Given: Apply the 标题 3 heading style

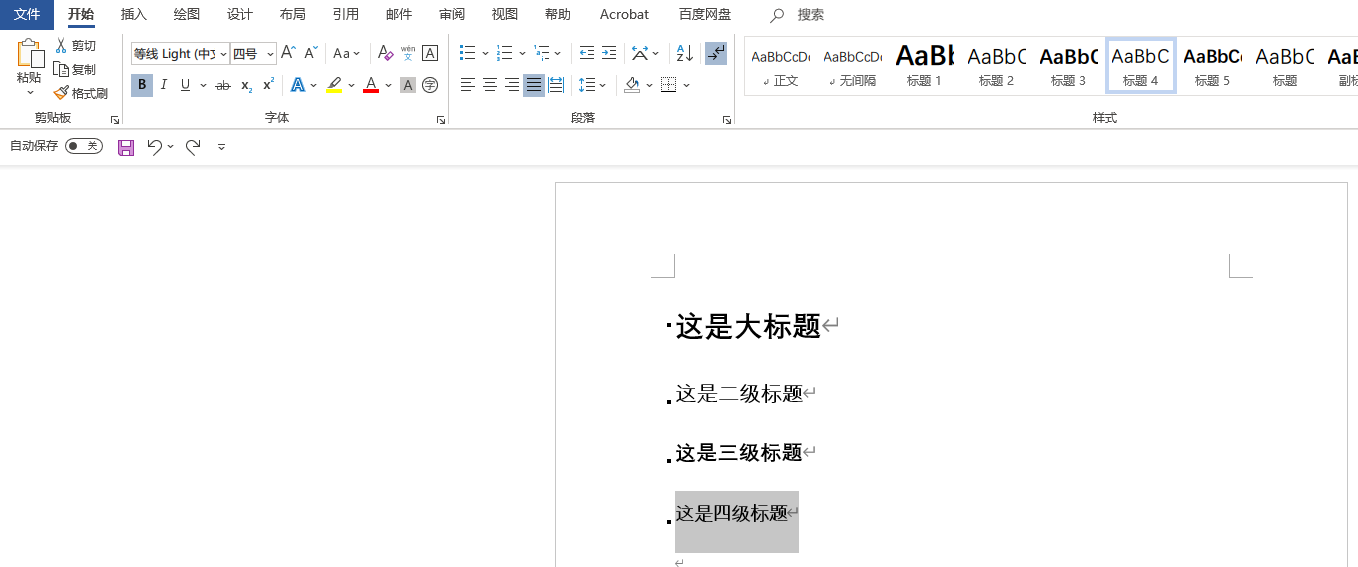Looking at the screenshot, I should pyautogui.click(x=1069, y=67).
